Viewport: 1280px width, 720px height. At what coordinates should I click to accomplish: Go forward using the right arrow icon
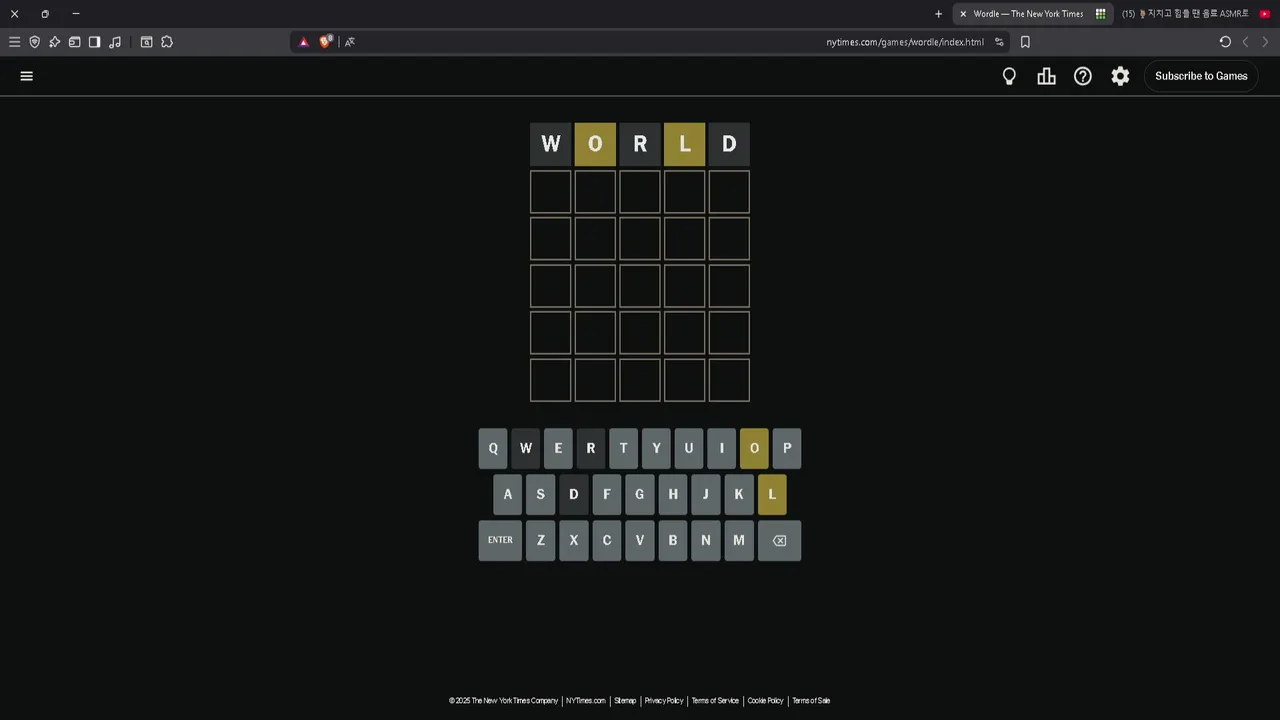pyautogui.click(x=1265, y=42)
